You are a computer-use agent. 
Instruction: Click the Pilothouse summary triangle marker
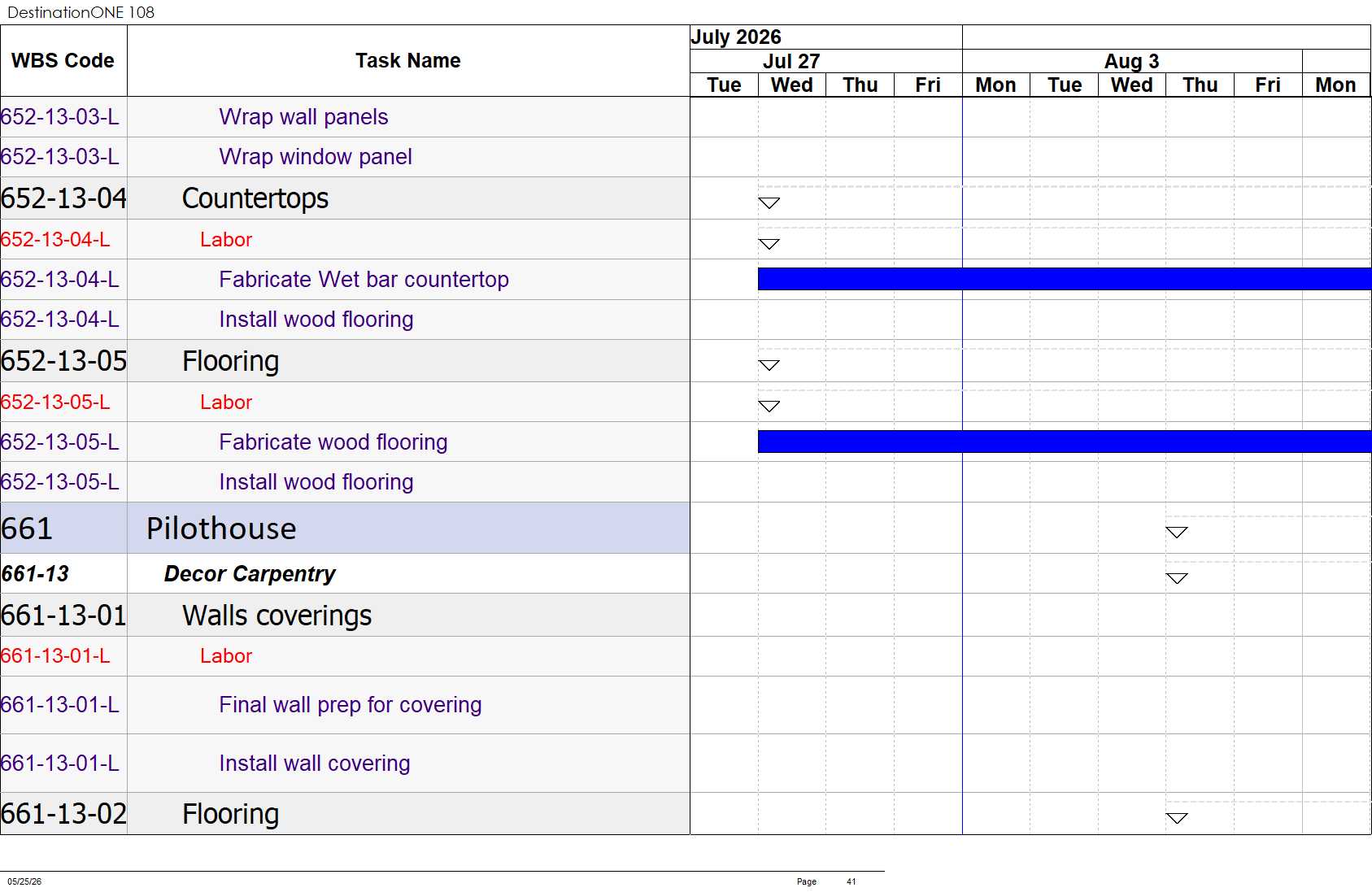click(1177, 532)
